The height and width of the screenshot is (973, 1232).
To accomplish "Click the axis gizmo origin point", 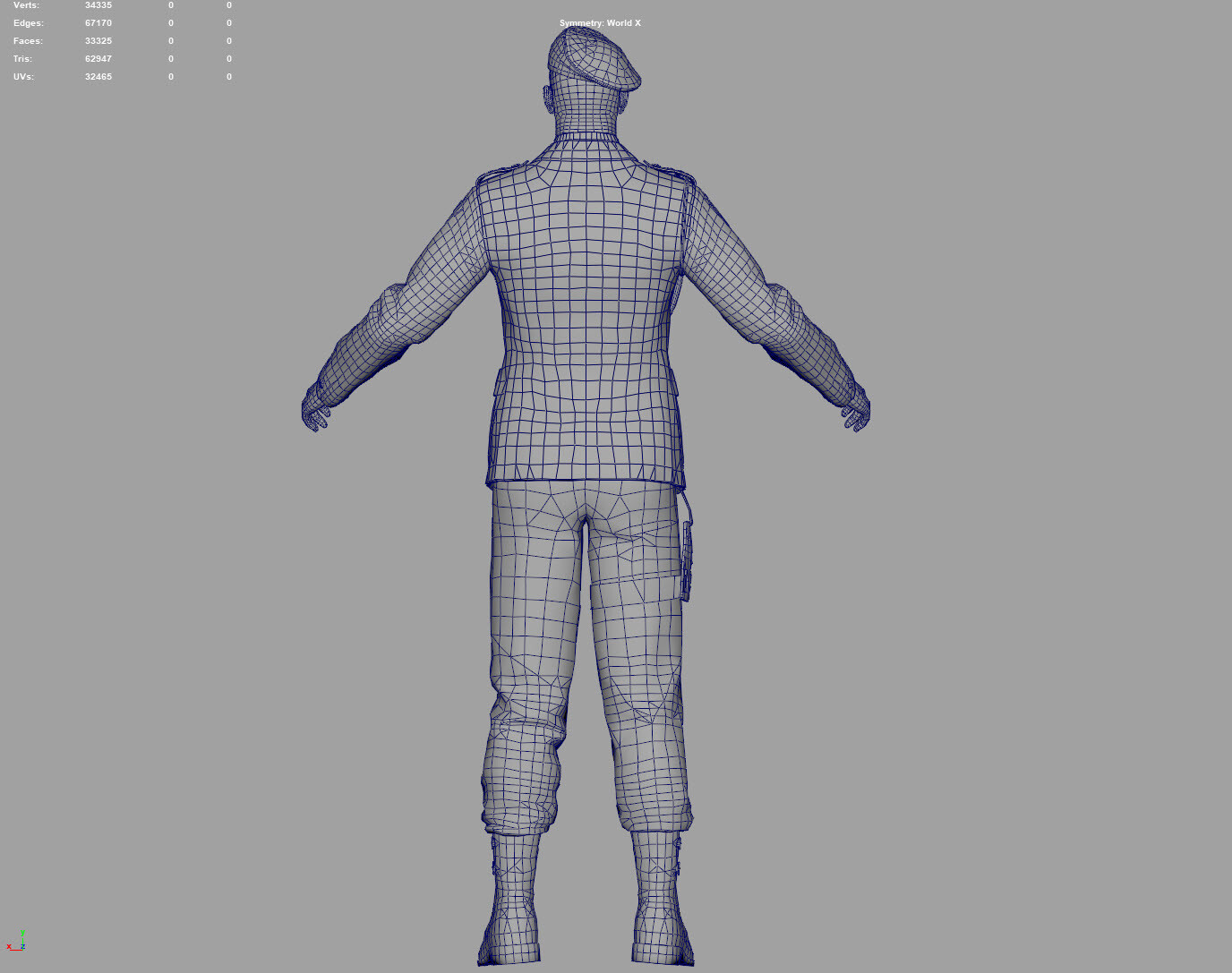I will [x=22, y=950].
